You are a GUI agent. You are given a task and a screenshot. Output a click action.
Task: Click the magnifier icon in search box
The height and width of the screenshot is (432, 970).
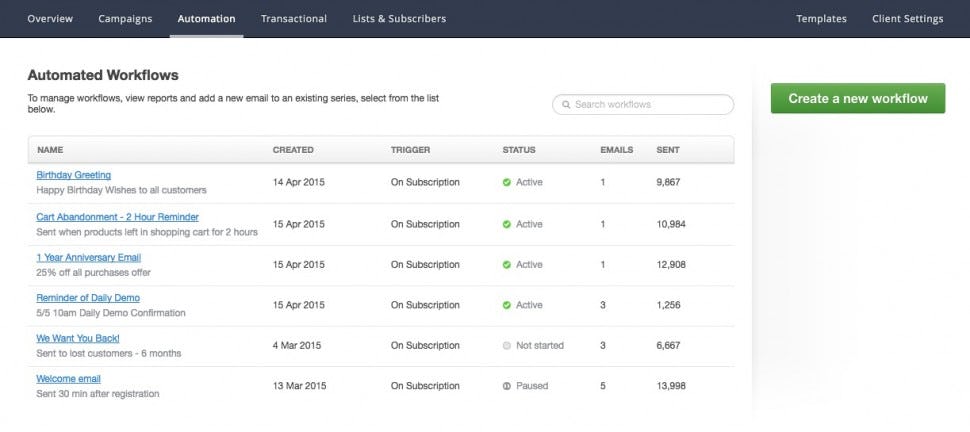pos(566,105)
